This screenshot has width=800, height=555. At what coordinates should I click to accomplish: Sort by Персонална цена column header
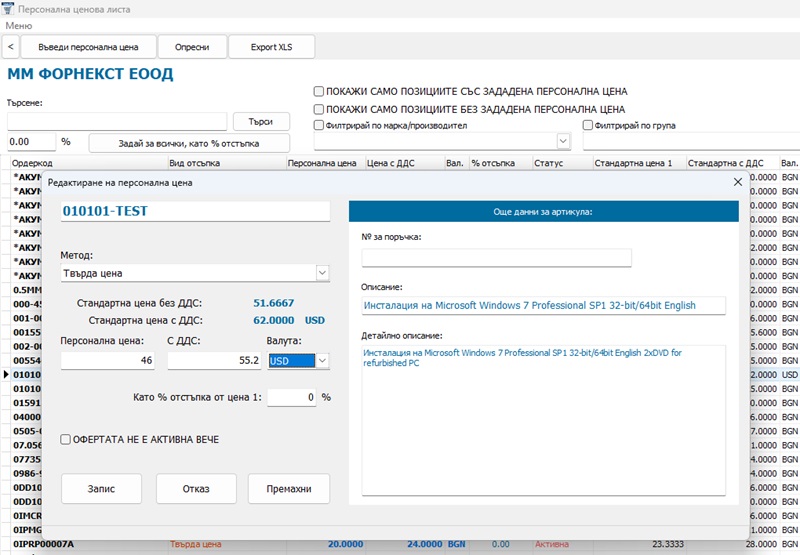coord(325,163)
